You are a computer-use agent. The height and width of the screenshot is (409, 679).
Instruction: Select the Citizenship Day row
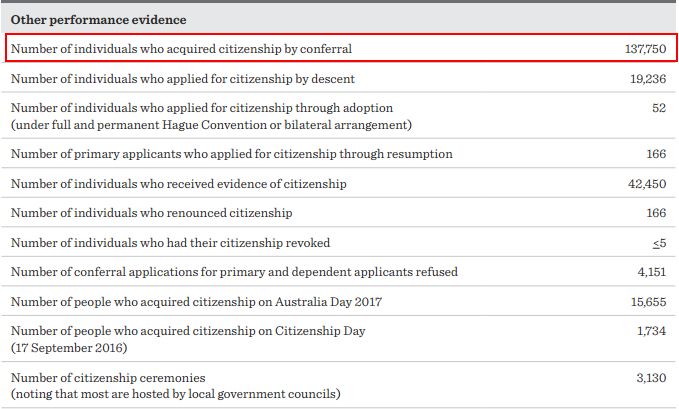339,339
